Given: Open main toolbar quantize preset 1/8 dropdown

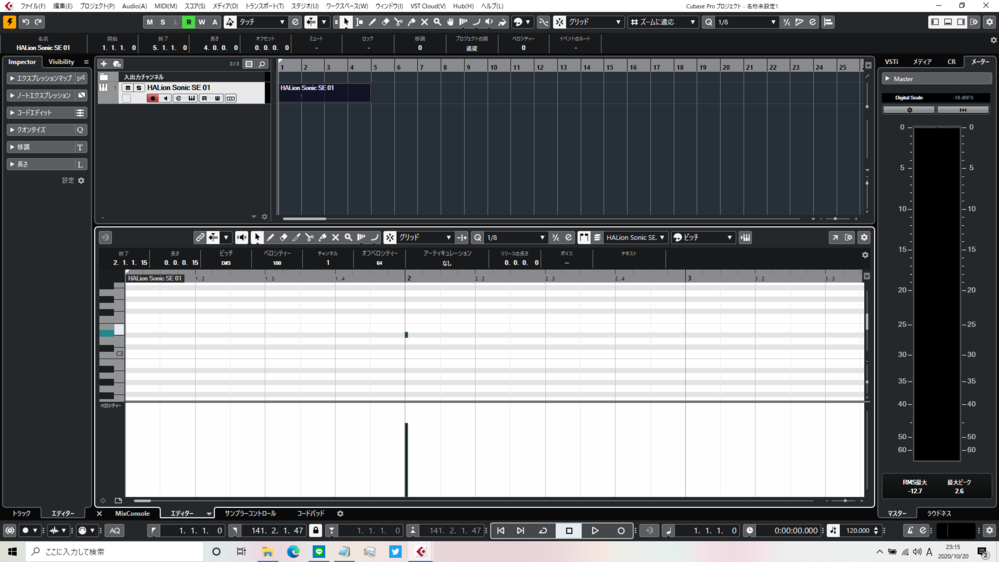Looking at the screenshot, I should (x=746, y=22).
